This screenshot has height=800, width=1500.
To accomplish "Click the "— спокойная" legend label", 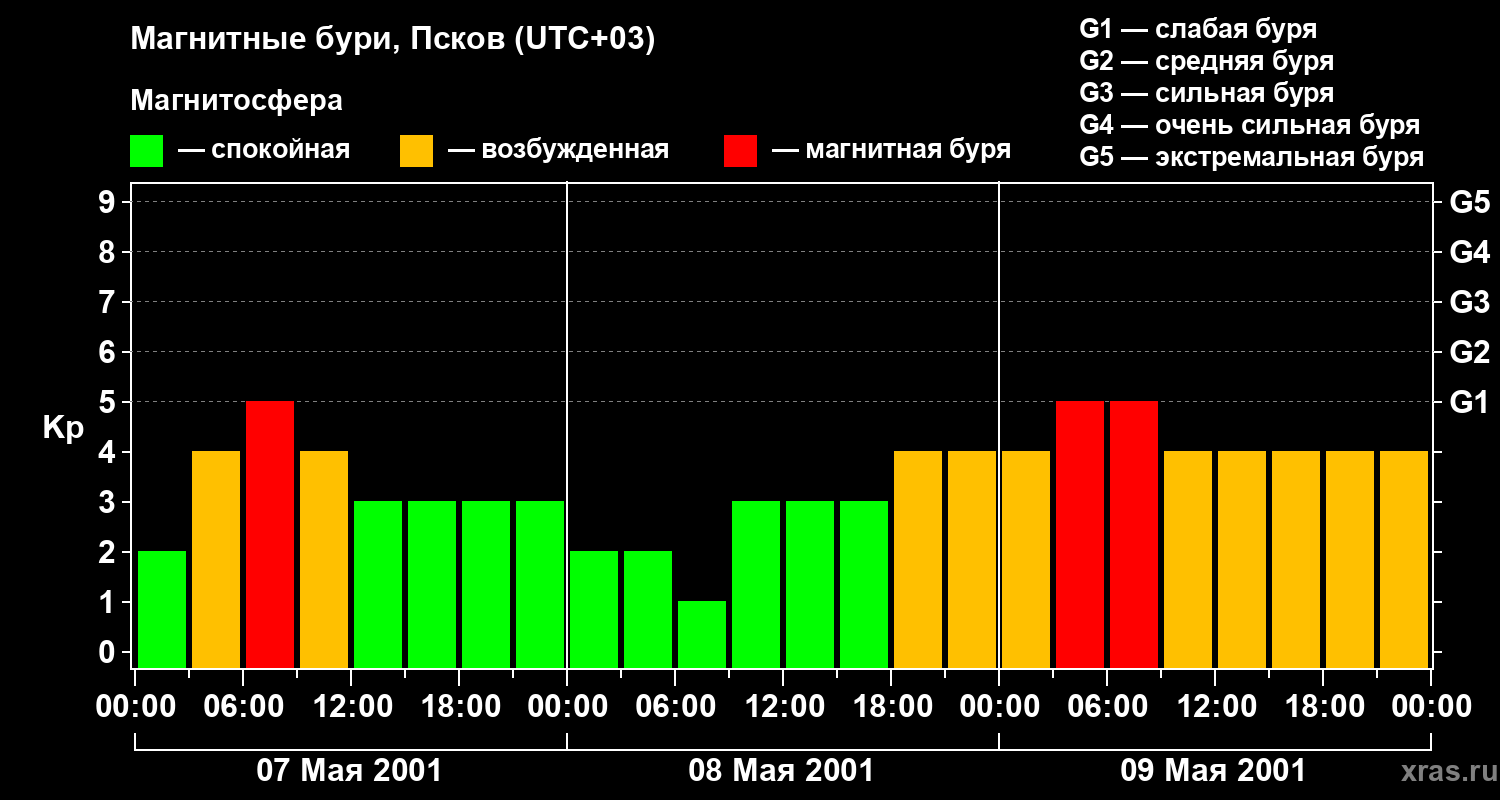I will pyautogui.click(x=264, y=150).
